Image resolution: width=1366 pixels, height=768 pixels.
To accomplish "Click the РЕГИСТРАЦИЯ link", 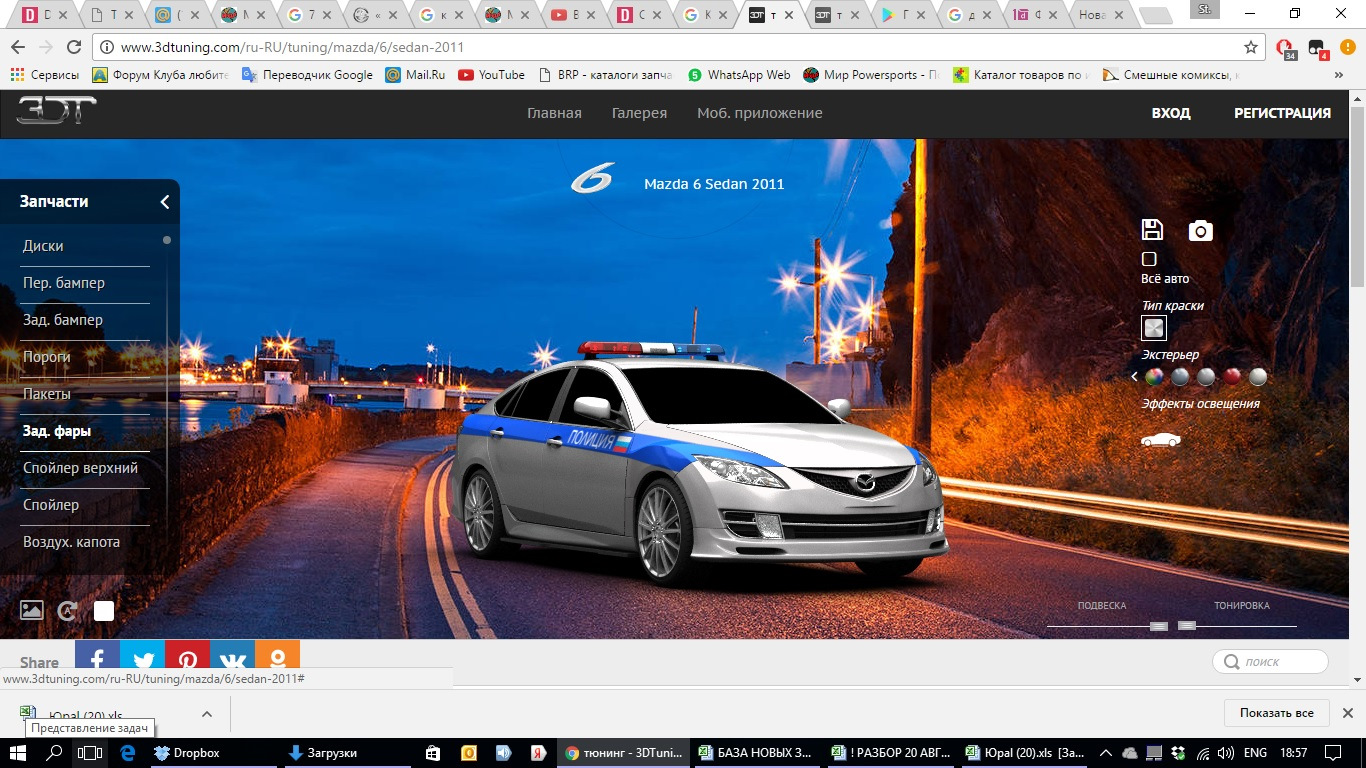I will coord(1282,113).
